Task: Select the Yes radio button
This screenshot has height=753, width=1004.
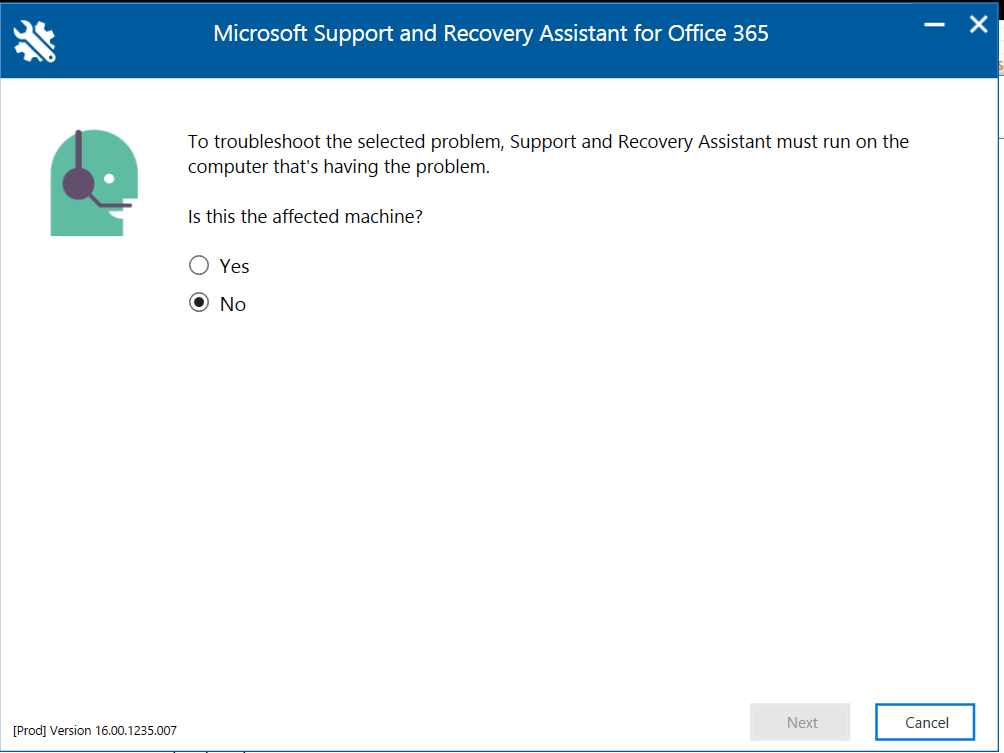Action: coord(199,265)
